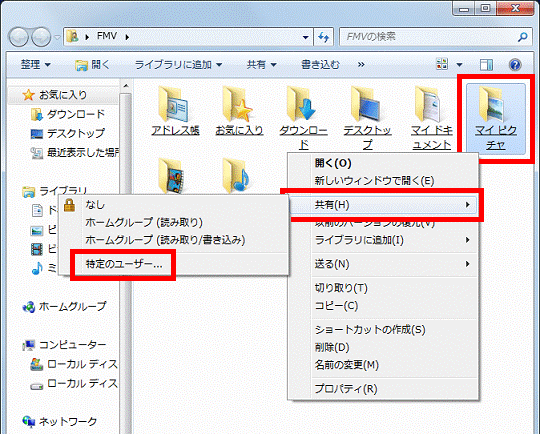
Task: Click the navigation pane scroll-up arrow
Action: pyautogui.click(x=126, y=85)
